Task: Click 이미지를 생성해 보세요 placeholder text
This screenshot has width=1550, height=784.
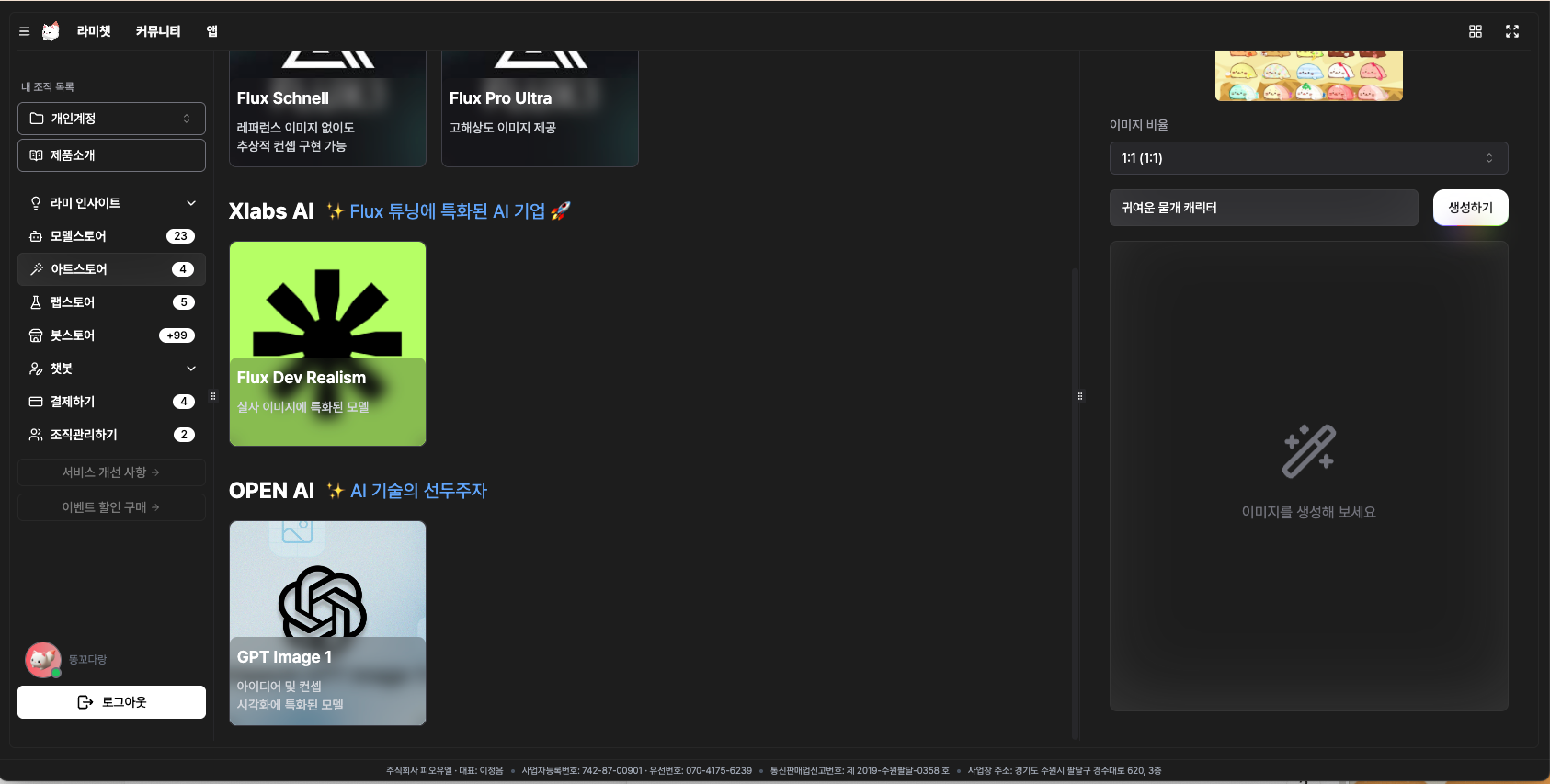Action: [x=1309, y=512]
